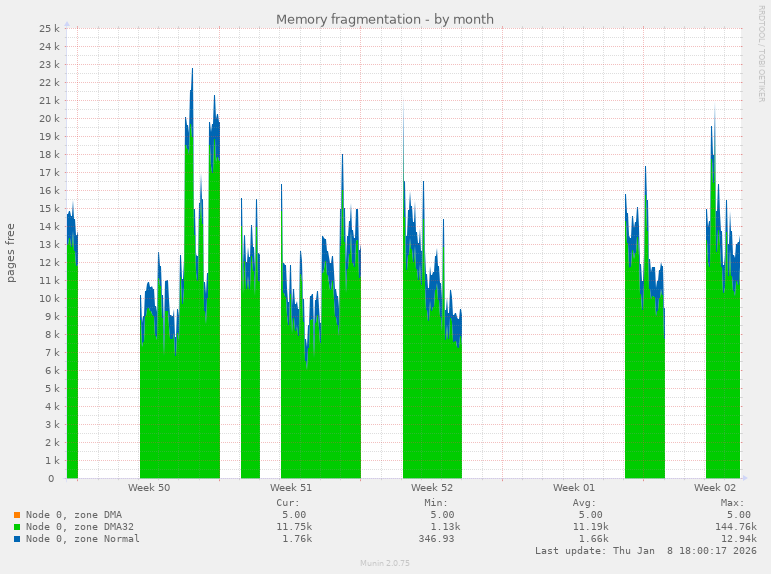Click the Cur: column header
Screen dimensions: 771x574
288,503
